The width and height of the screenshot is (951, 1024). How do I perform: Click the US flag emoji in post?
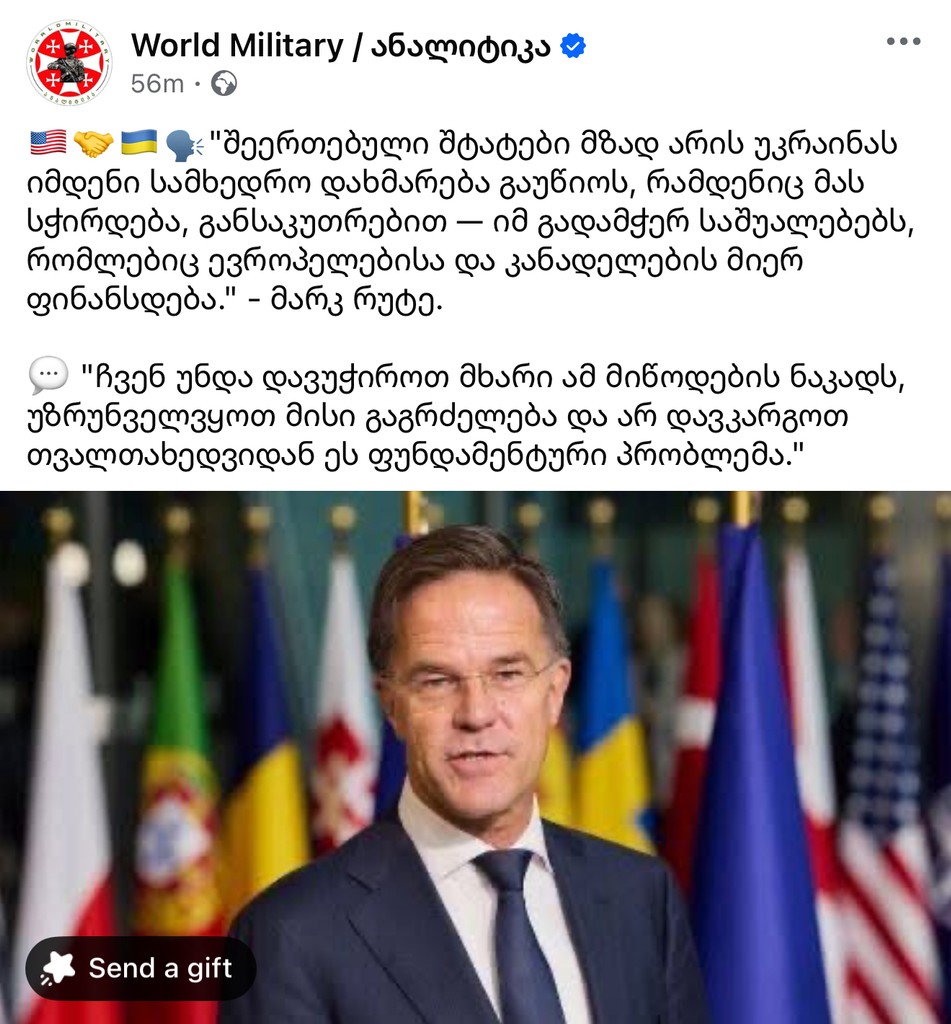pos(48,143)
